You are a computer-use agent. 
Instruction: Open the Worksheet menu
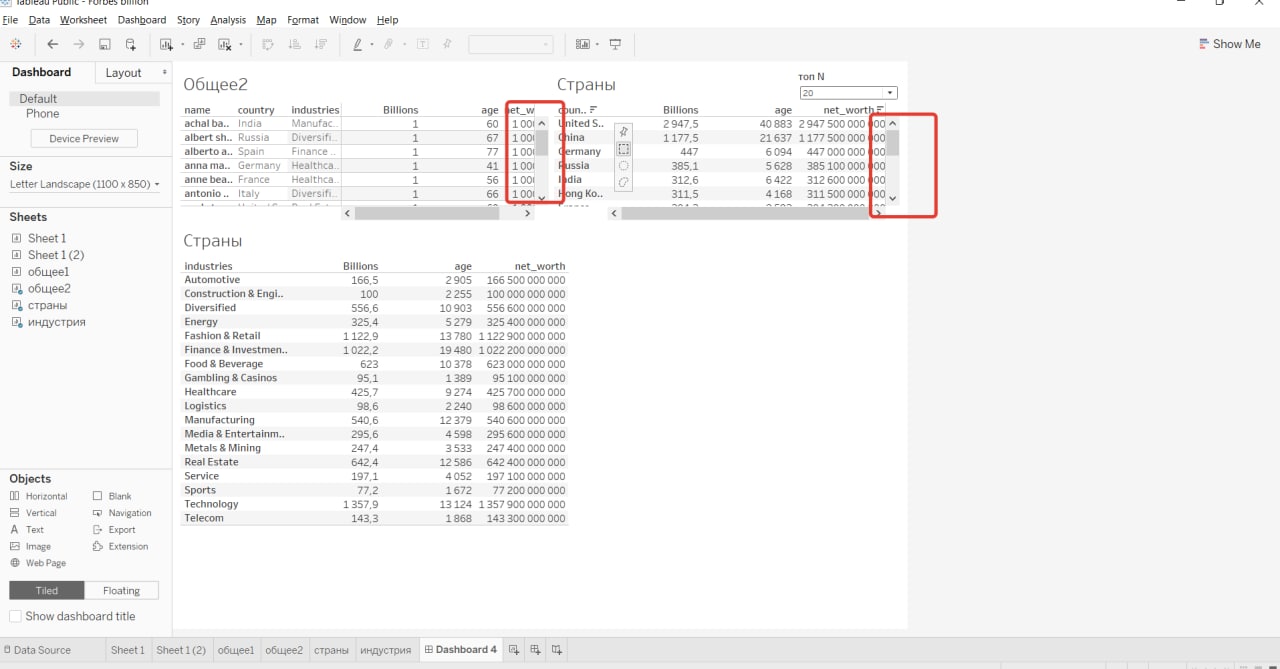[83, 20]
